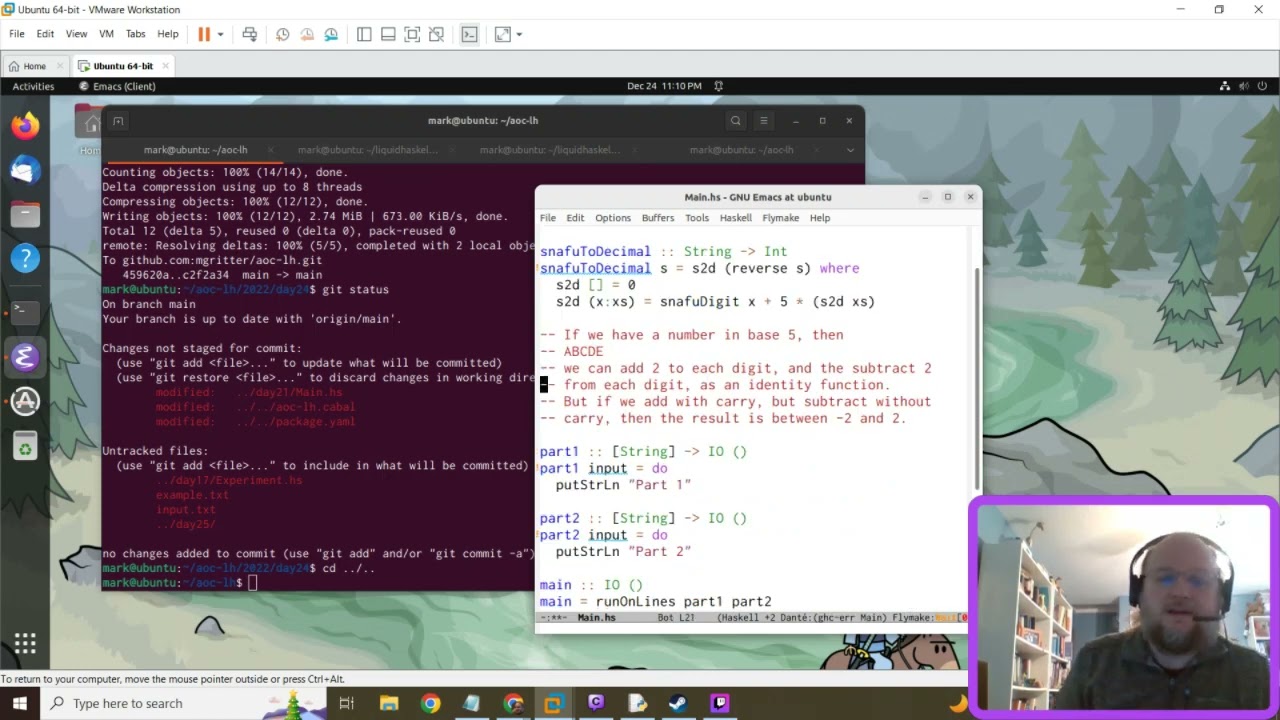
Task: Click the terminal command prompt cursor
Action: pyautogui.click(x=253, y=582)
